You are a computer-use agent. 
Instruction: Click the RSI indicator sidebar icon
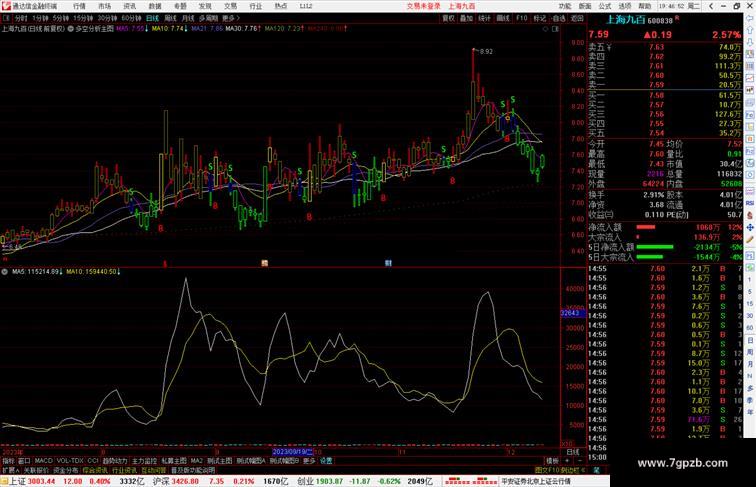(750, 203)
